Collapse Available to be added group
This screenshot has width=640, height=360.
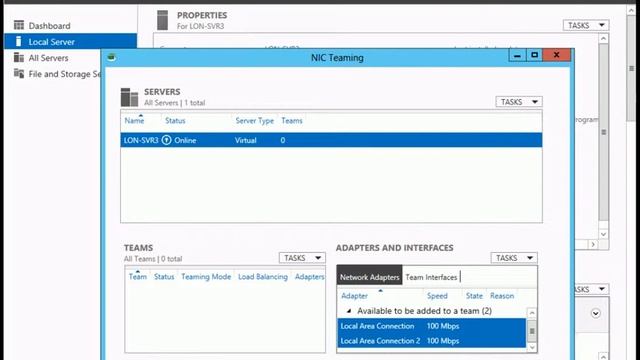(349, 311)
